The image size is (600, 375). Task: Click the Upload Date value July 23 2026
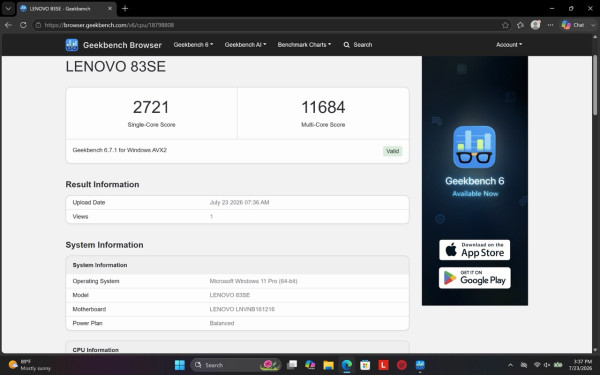coord(239,202)
